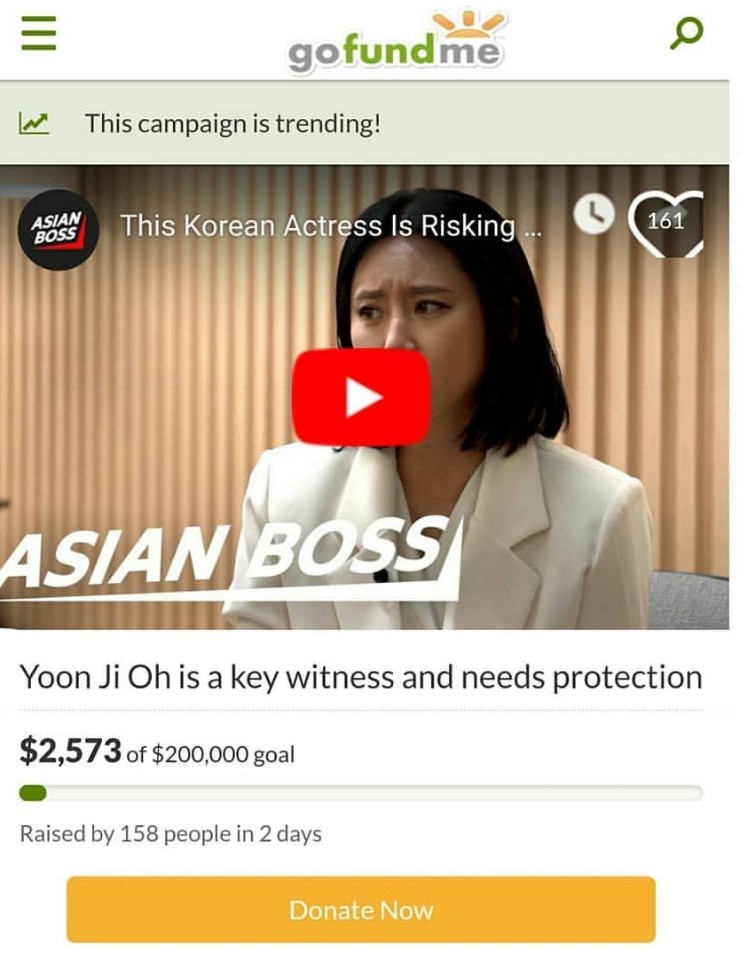Open the Asian Boss channel avatar

pos(58,228)
